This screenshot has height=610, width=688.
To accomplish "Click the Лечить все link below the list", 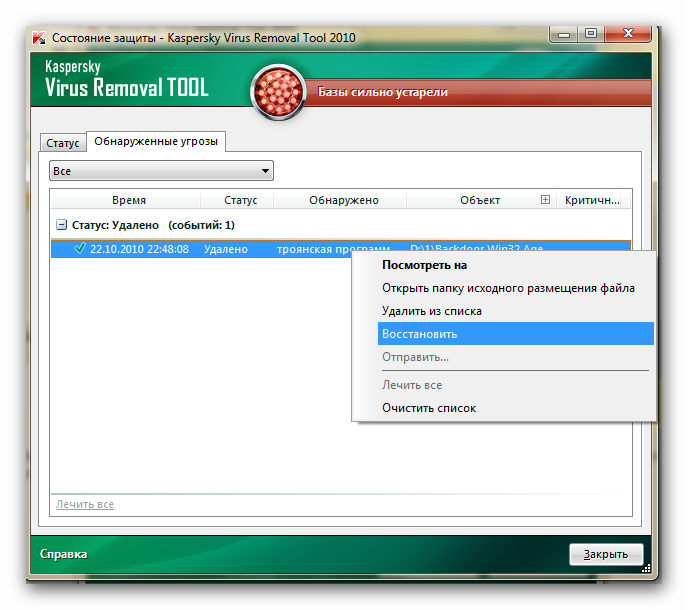I will click(x=85, y=504).
